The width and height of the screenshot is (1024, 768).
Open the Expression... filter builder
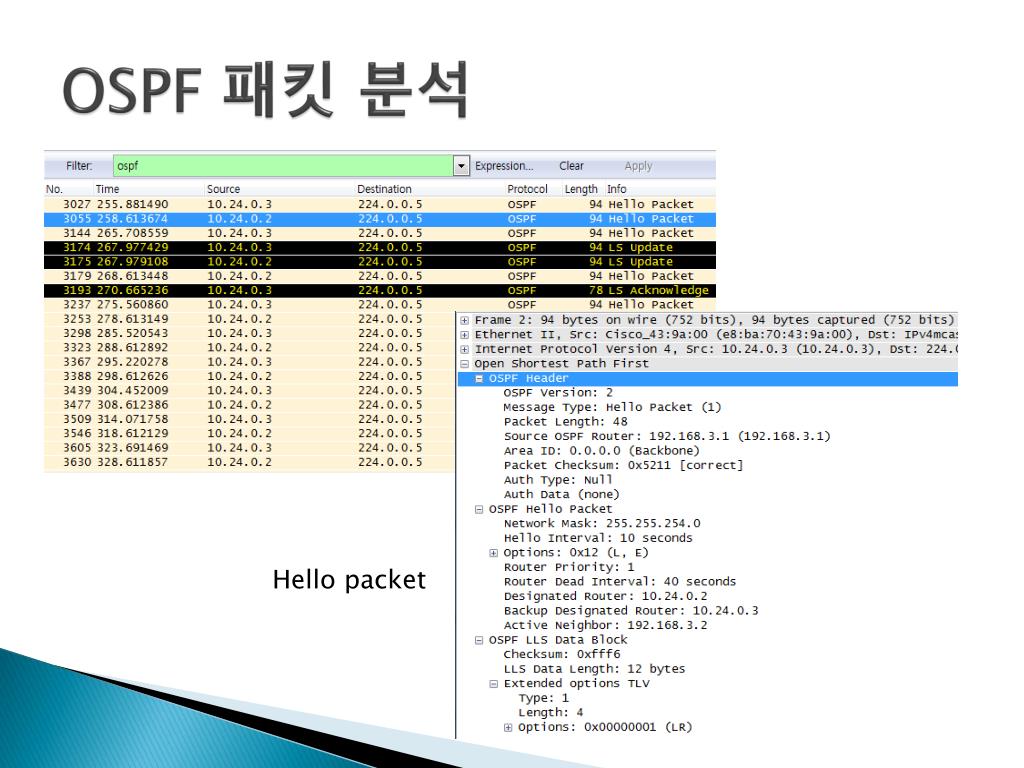(x=504, y=166)
